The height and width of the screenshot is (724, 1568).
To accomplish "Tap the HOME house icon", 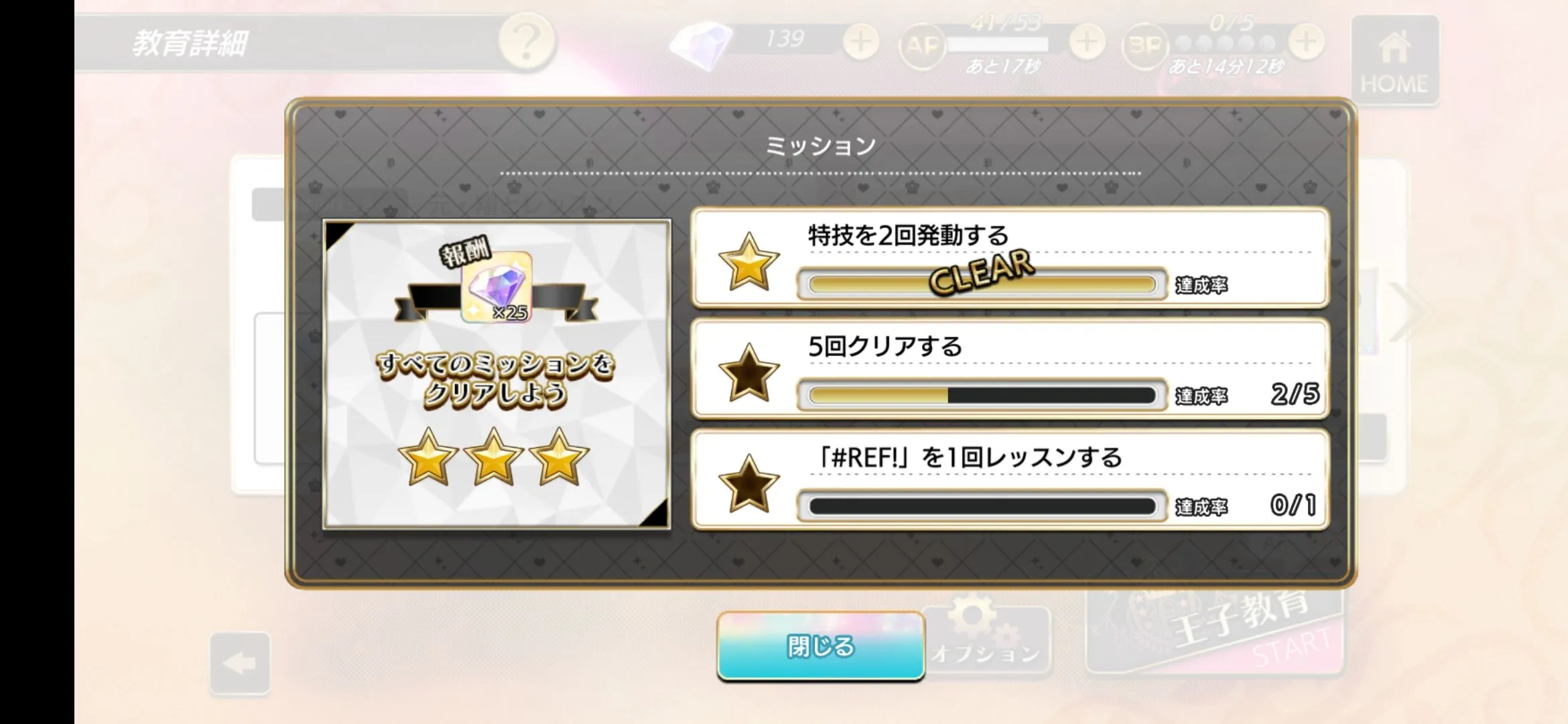I will (x=1394, y=60).
